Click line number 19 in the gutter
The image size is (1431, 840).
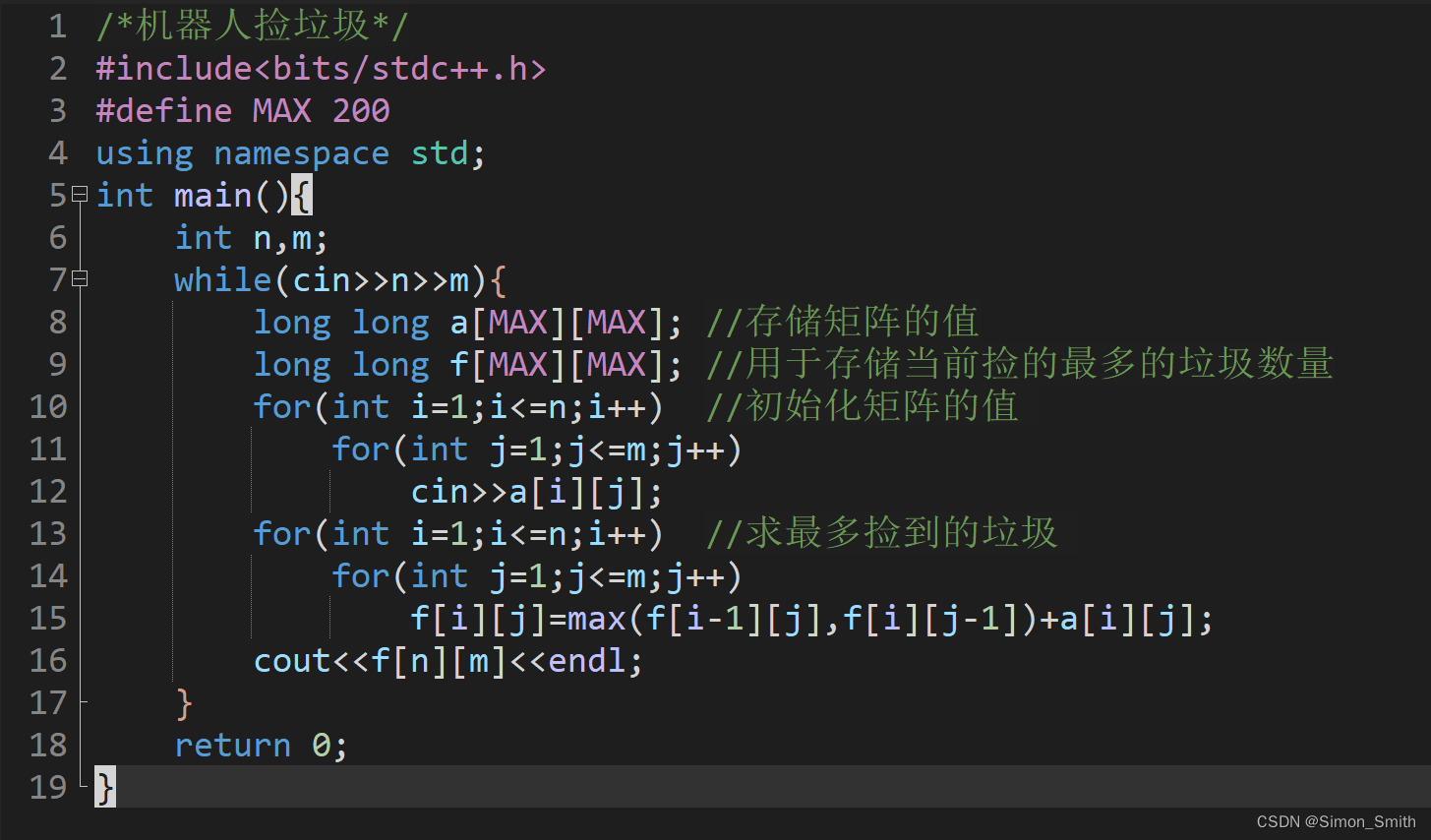(x=48, y=788)
